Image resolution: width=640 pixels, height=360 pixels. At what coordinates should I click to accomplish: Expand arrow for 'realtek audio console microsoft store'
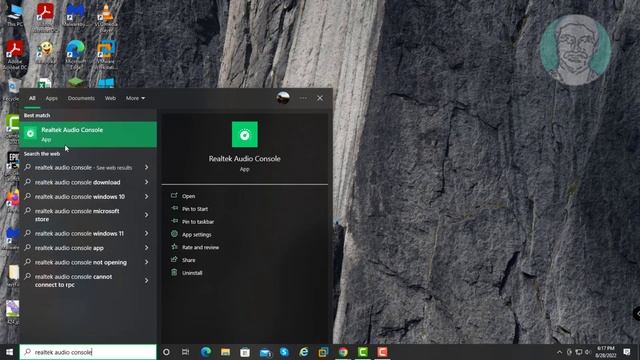[147, 215]
